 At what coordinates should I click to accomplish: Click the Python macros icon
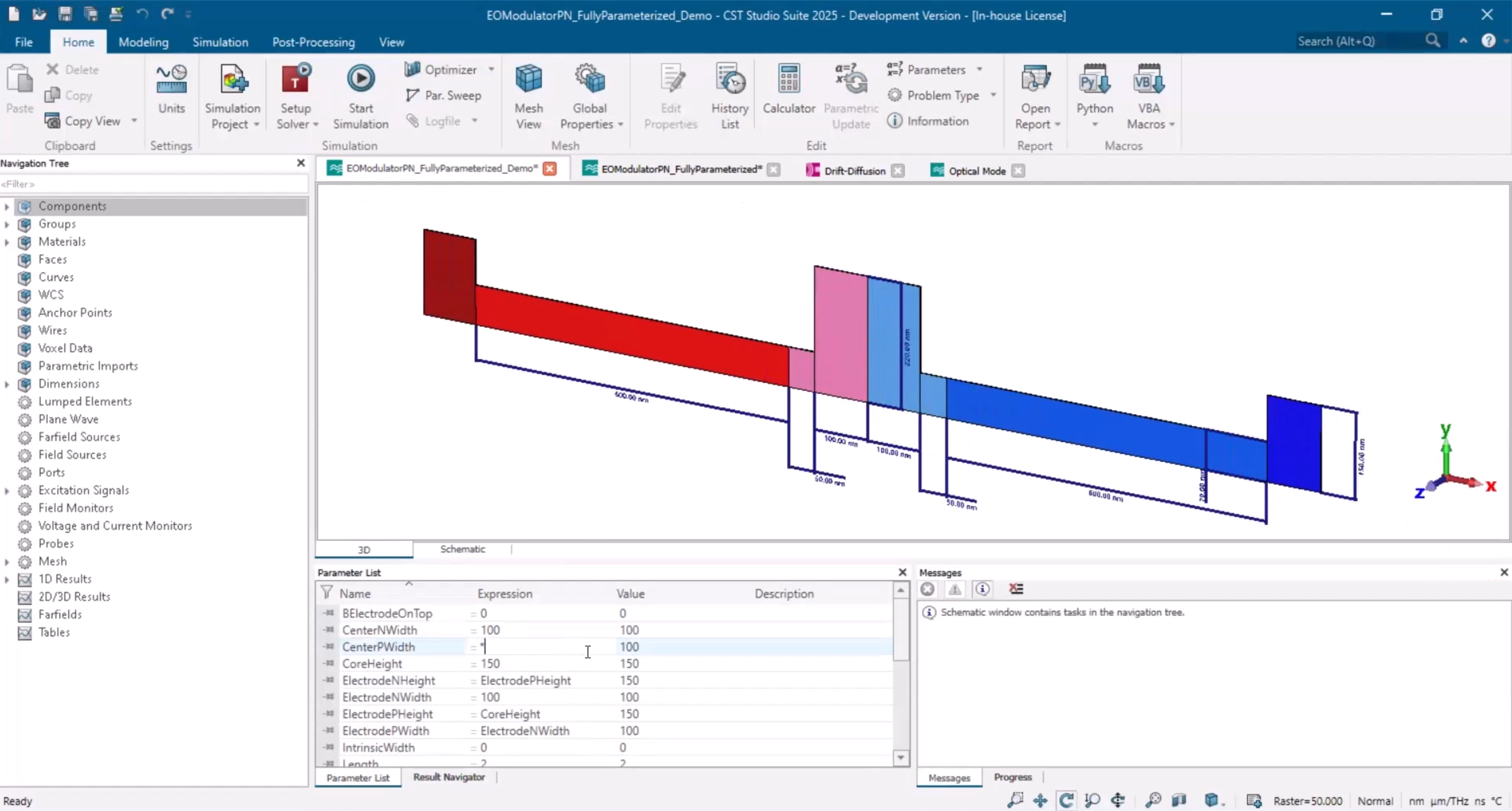1094,79
